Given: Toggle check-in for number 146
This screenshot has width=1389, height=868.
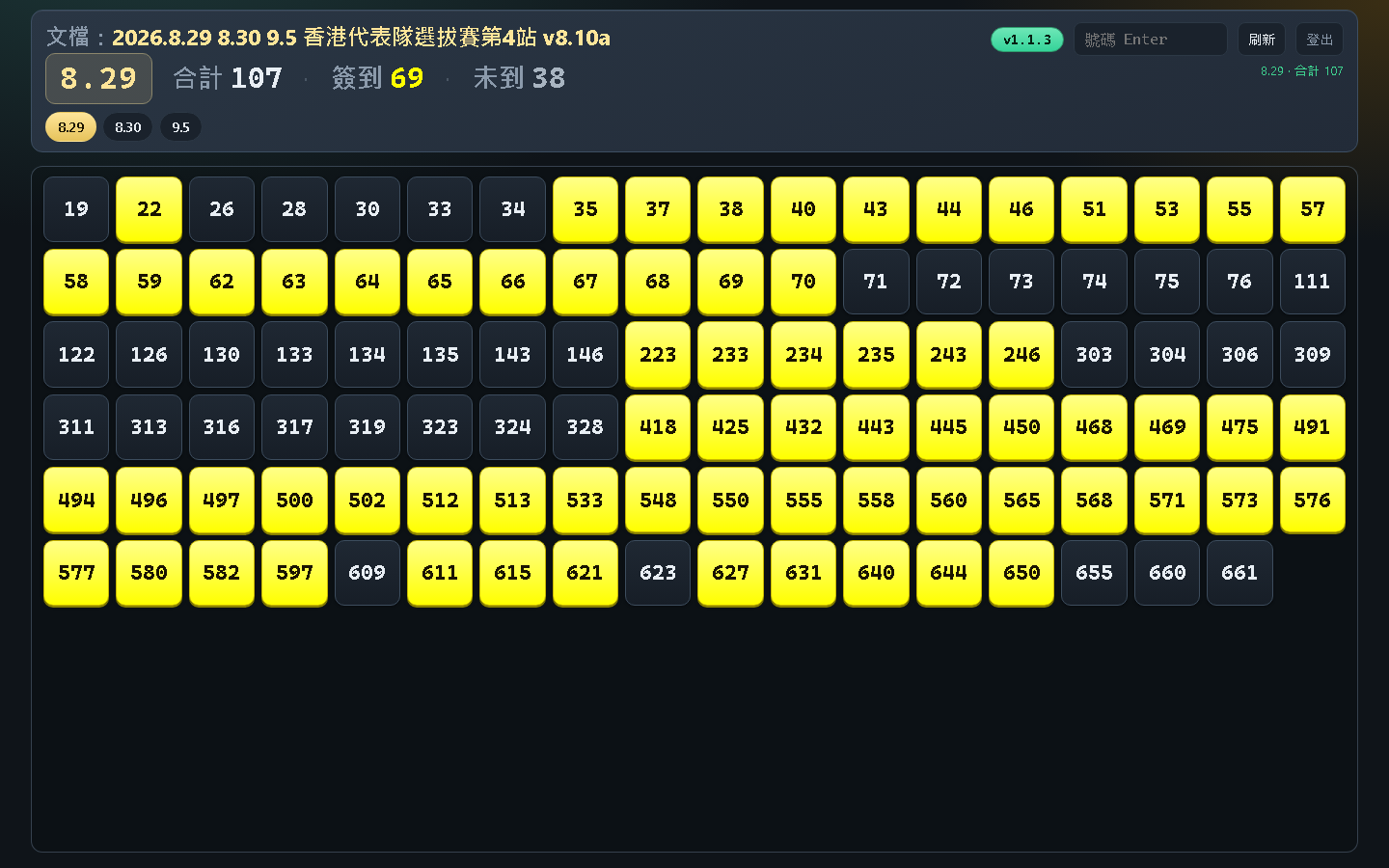Looking at the screenshot, I should tap(586, 355).
